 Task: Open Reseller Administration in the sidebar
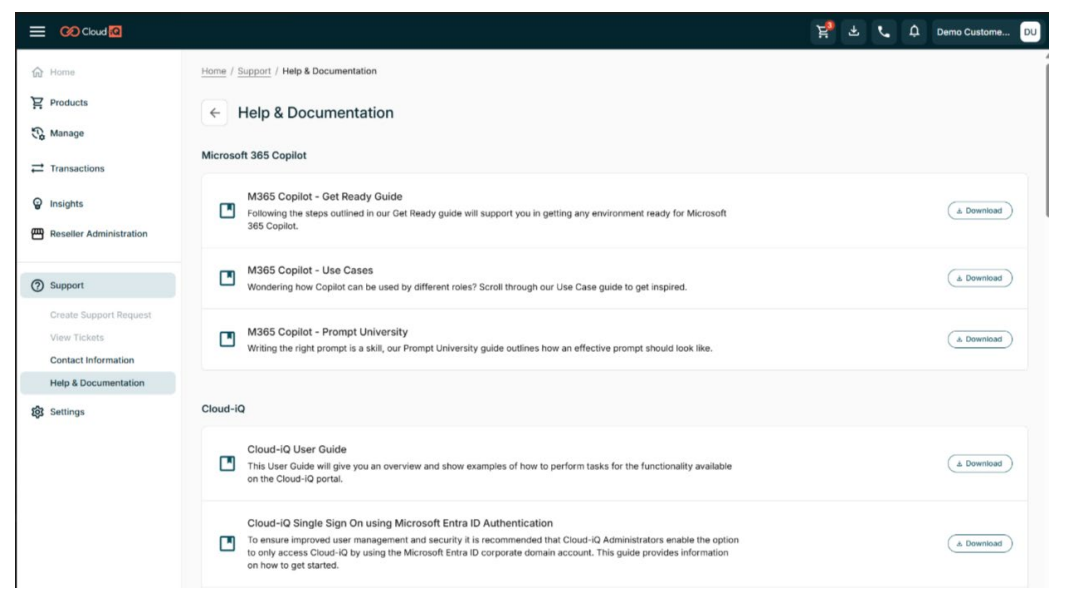point(98,234)
